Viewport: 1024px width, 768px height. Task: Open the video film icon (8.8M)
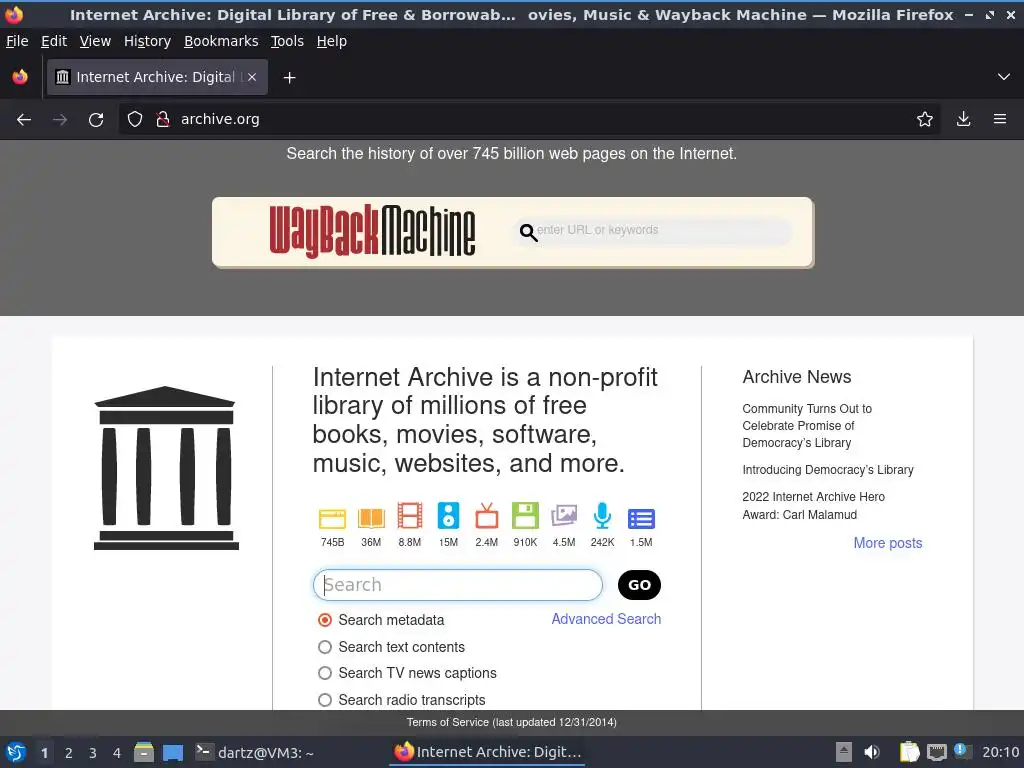409,516
